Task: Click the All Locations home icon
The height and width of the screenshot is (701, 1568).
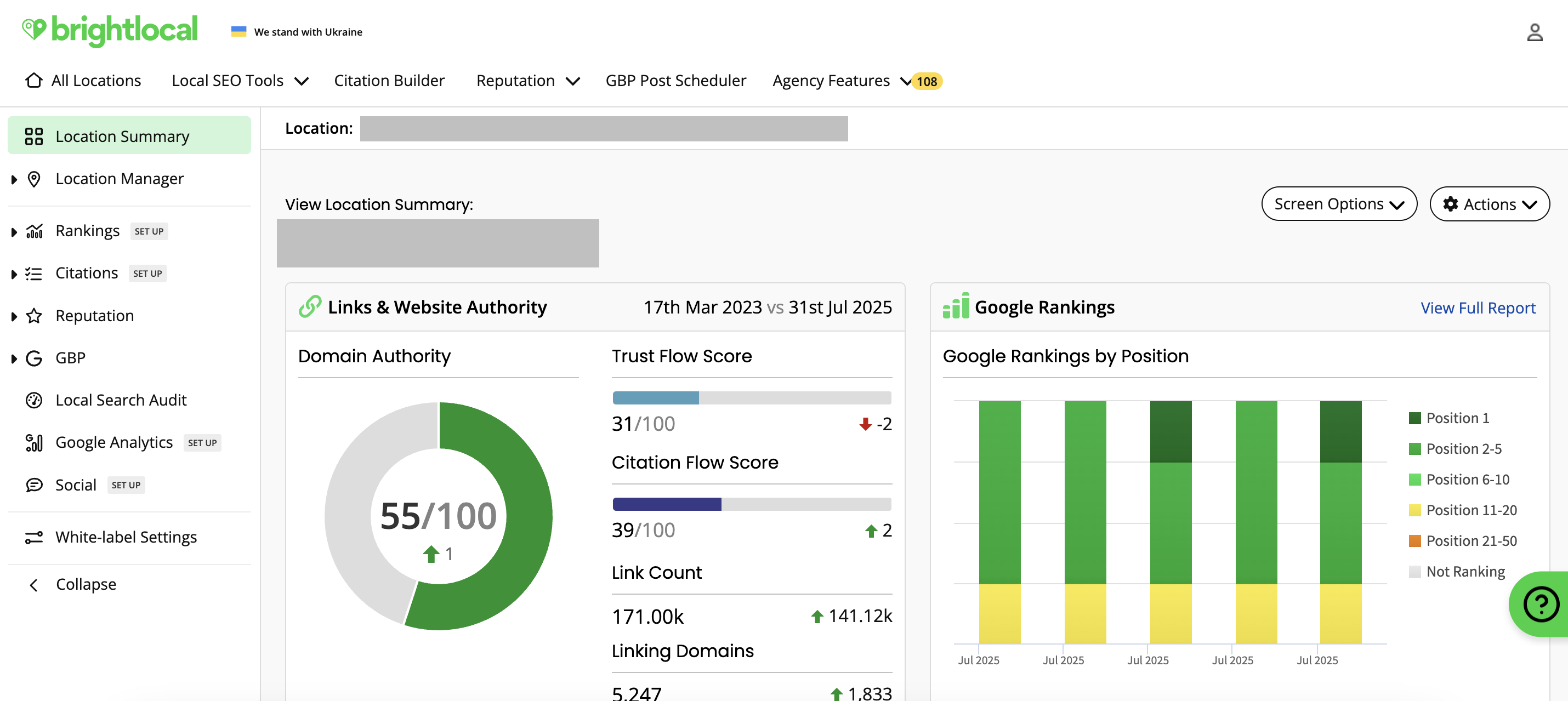Action: pos(34,81)
